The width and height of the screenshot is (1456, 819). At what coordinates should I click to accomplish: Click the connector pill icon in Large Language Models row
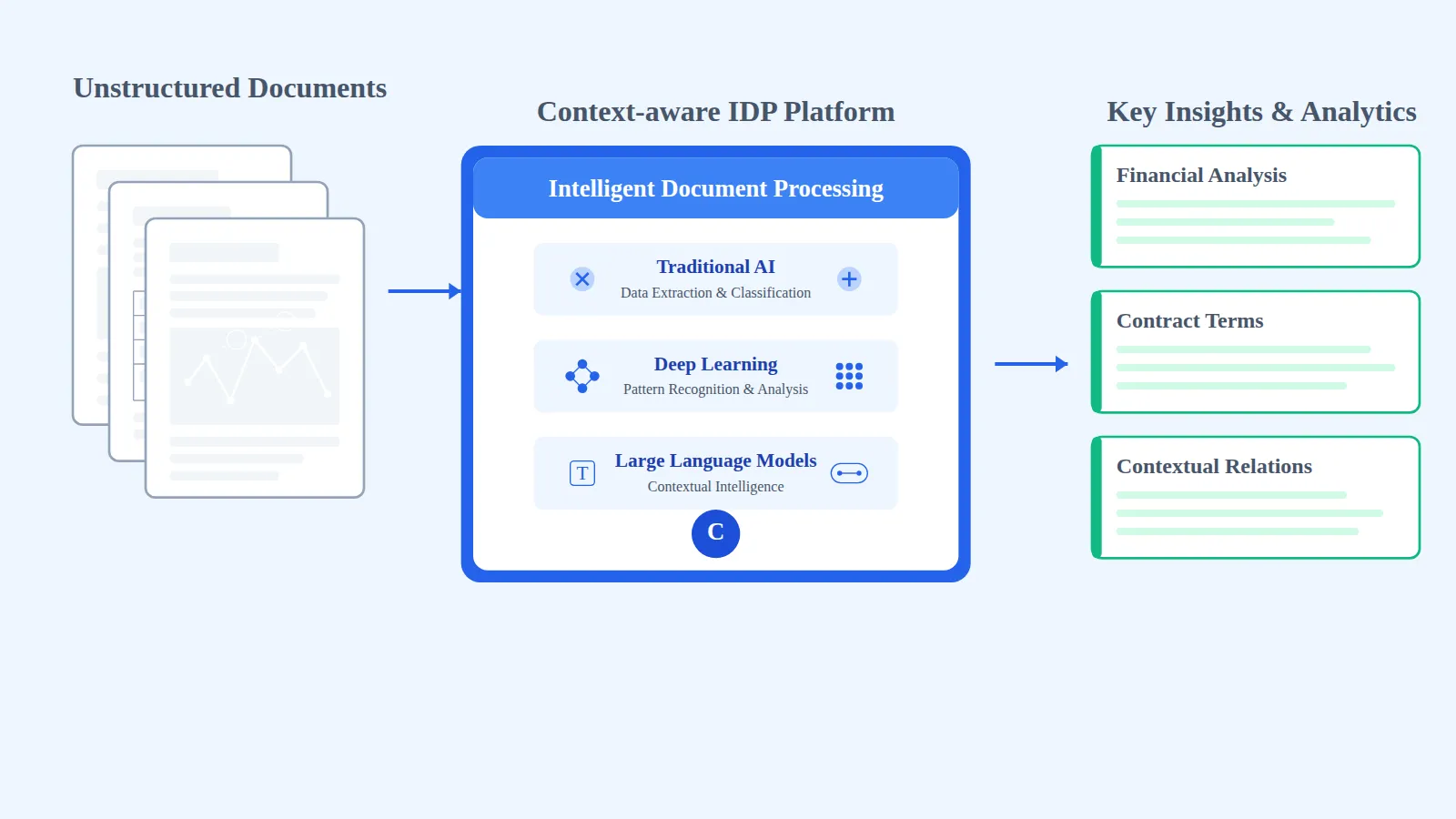point(849,473)
